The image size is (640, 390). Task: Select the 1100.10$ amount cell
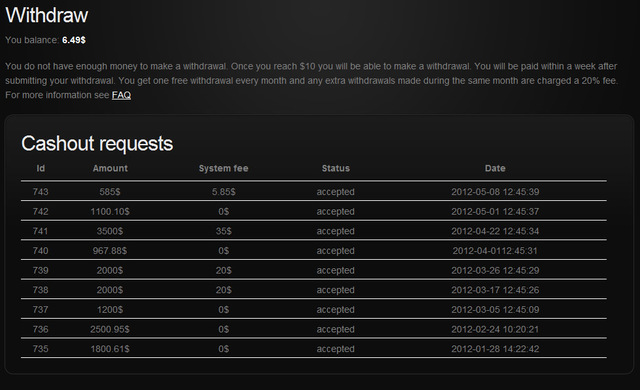(x=110, y=211)
